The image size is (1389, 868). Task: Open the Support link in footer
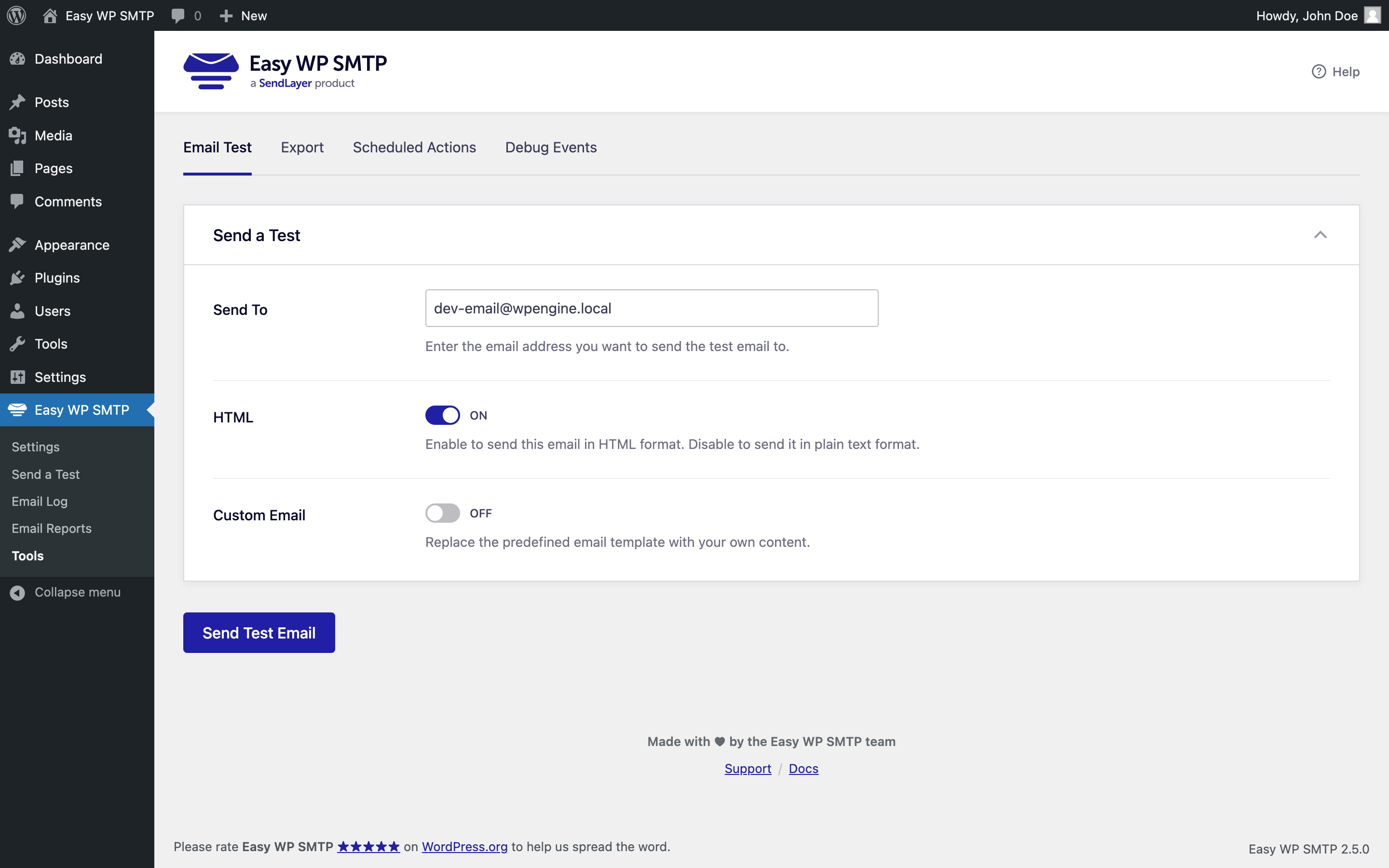(x=747, y=769)
